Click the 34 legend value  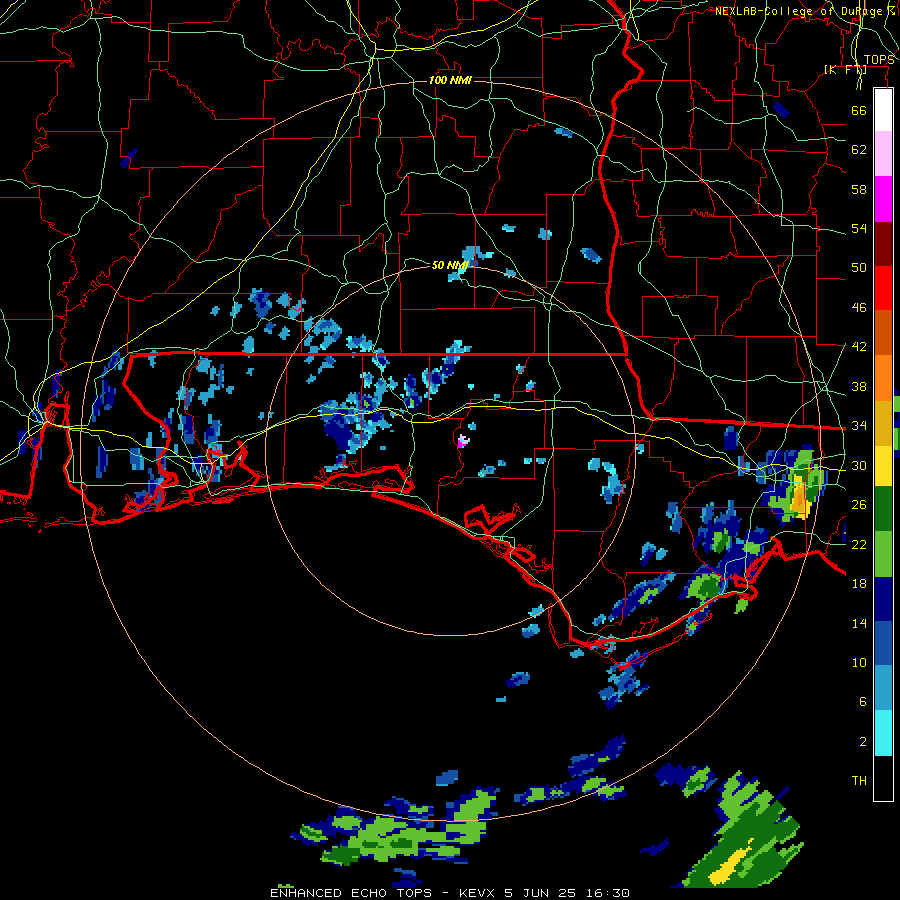[x=859, y=426]
